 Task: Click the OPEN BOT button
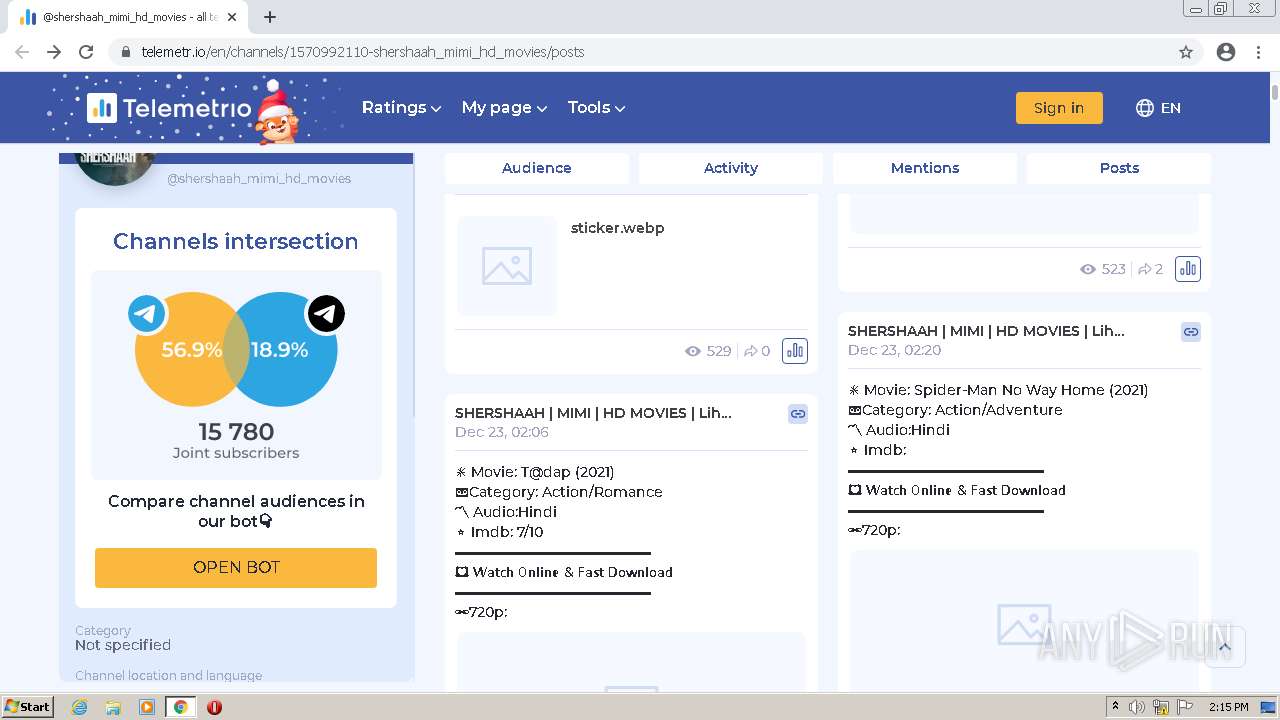click(236, 568)
